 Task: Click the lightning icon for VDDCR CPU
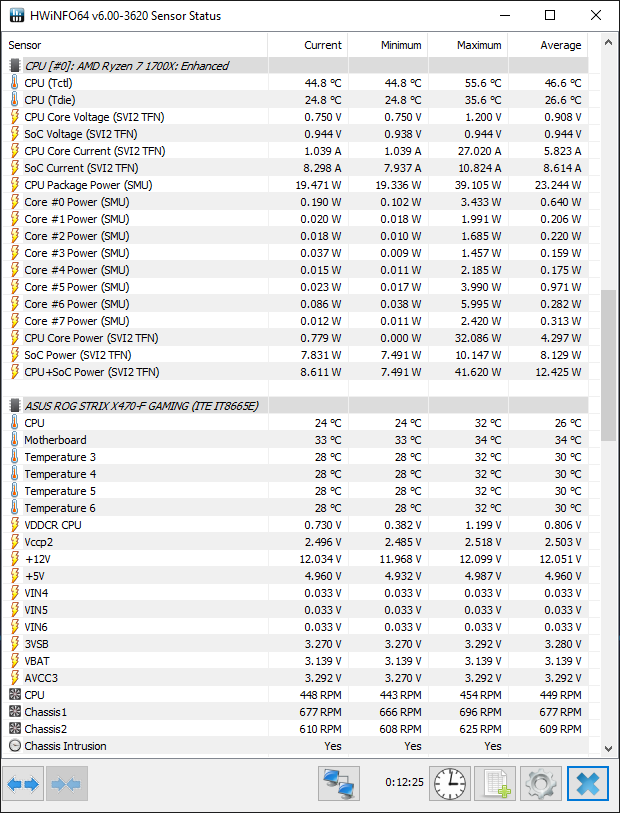pos(15,525)
